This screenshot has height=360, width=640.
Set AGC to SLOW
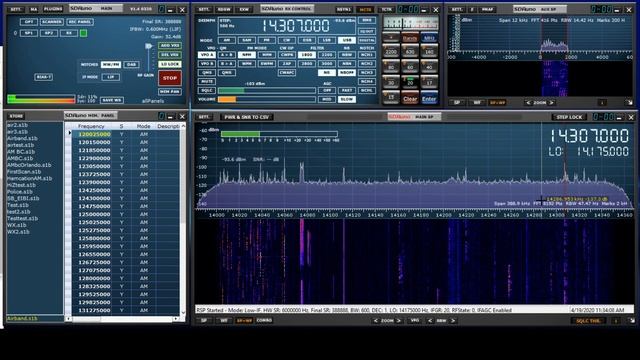pyautogui.click(x=347, y=100)
